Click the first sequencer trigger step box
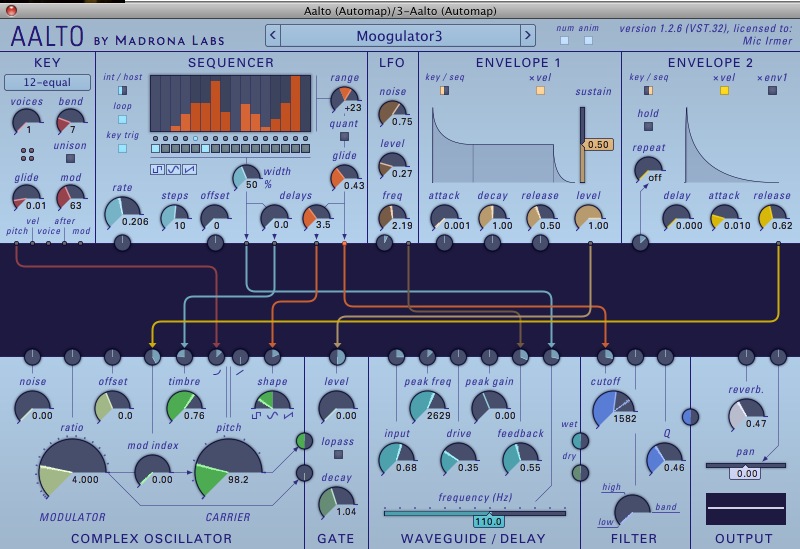Screen dimensions: 800x549 (x=156, y=148)
